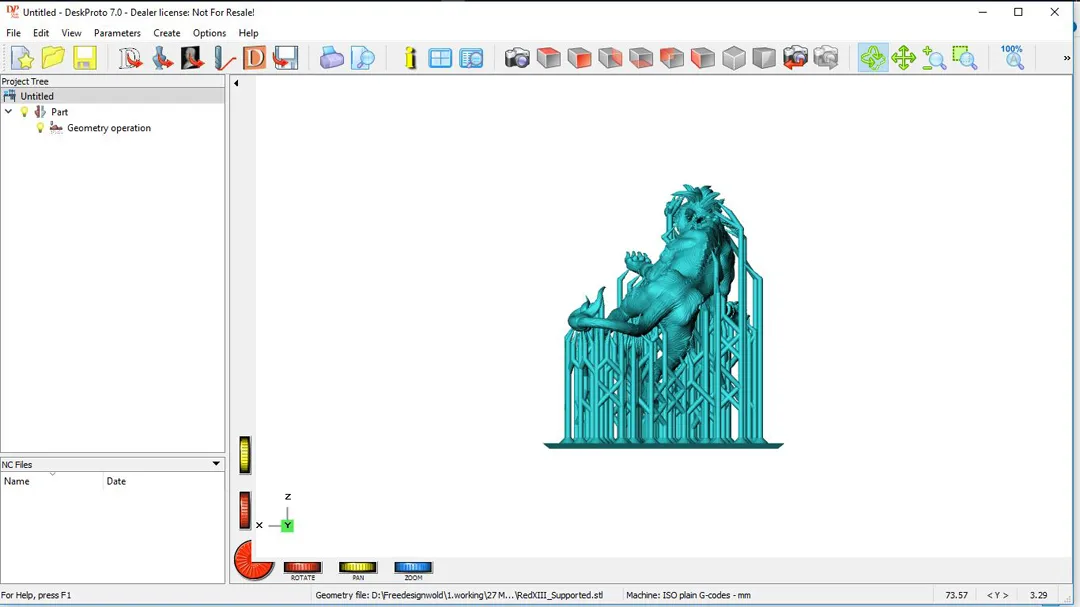1080x607 pixels.
Task: Select the dark gray isometric cube view
Action: point(765,58)
